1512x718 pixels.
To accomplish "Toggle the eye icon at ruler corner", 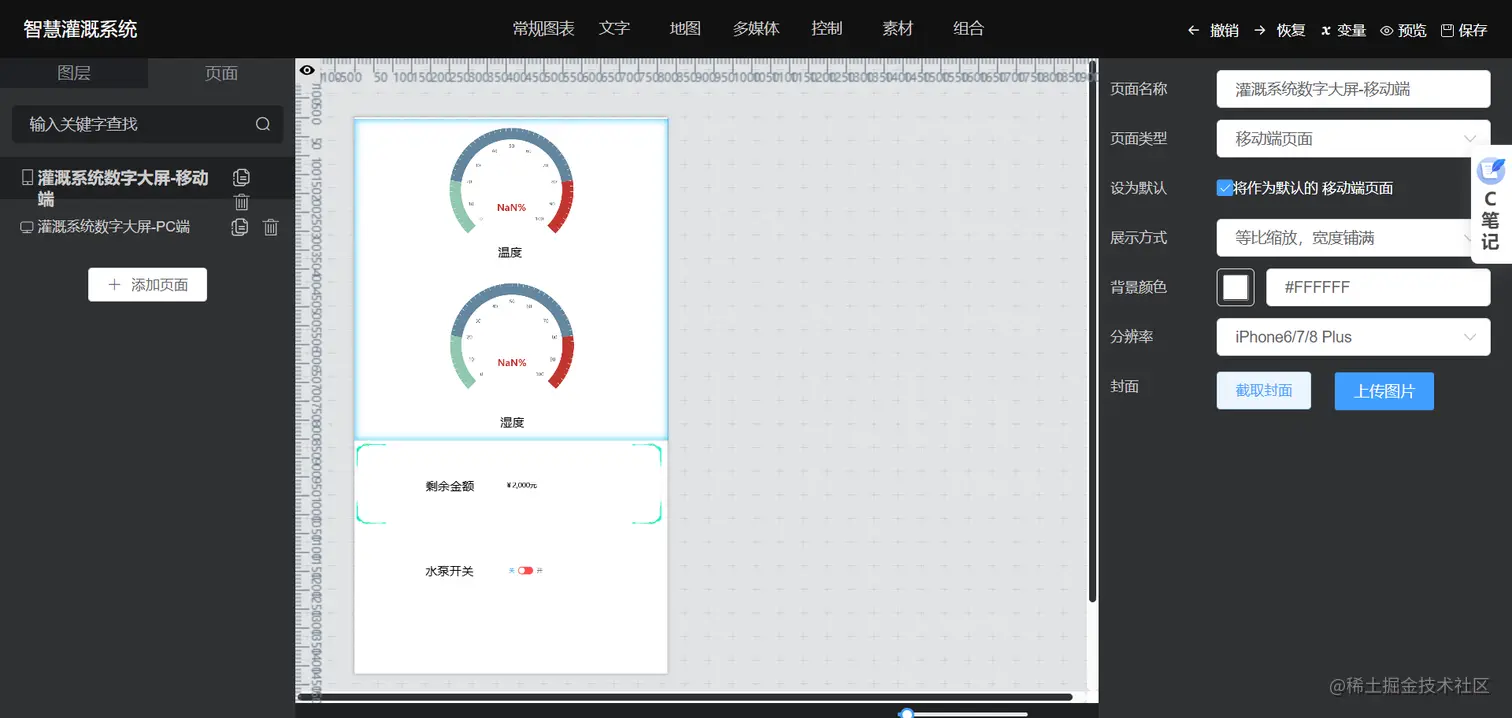I will point(307,70).
